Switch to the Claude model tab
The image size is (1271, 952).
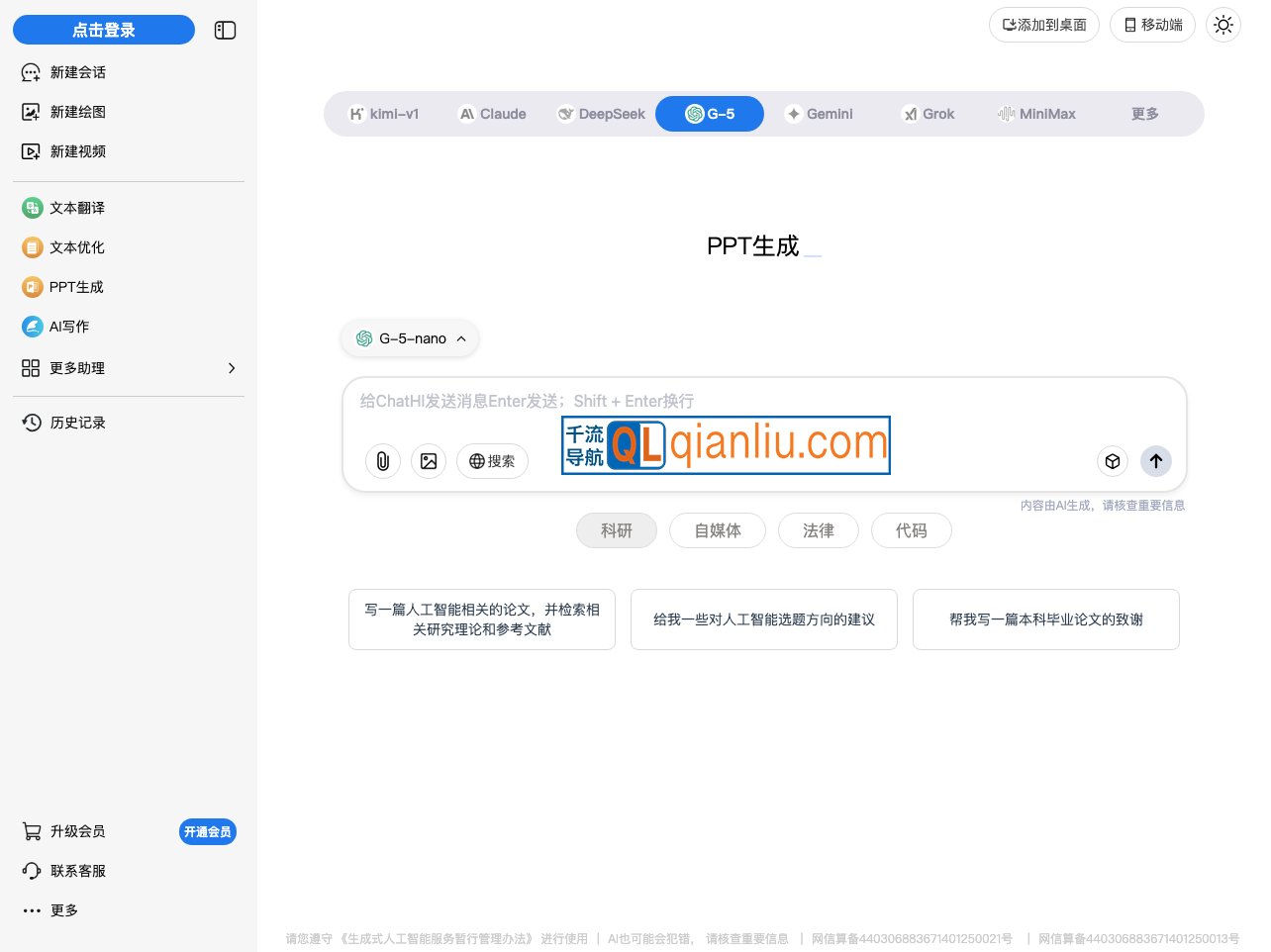(493, 114)
